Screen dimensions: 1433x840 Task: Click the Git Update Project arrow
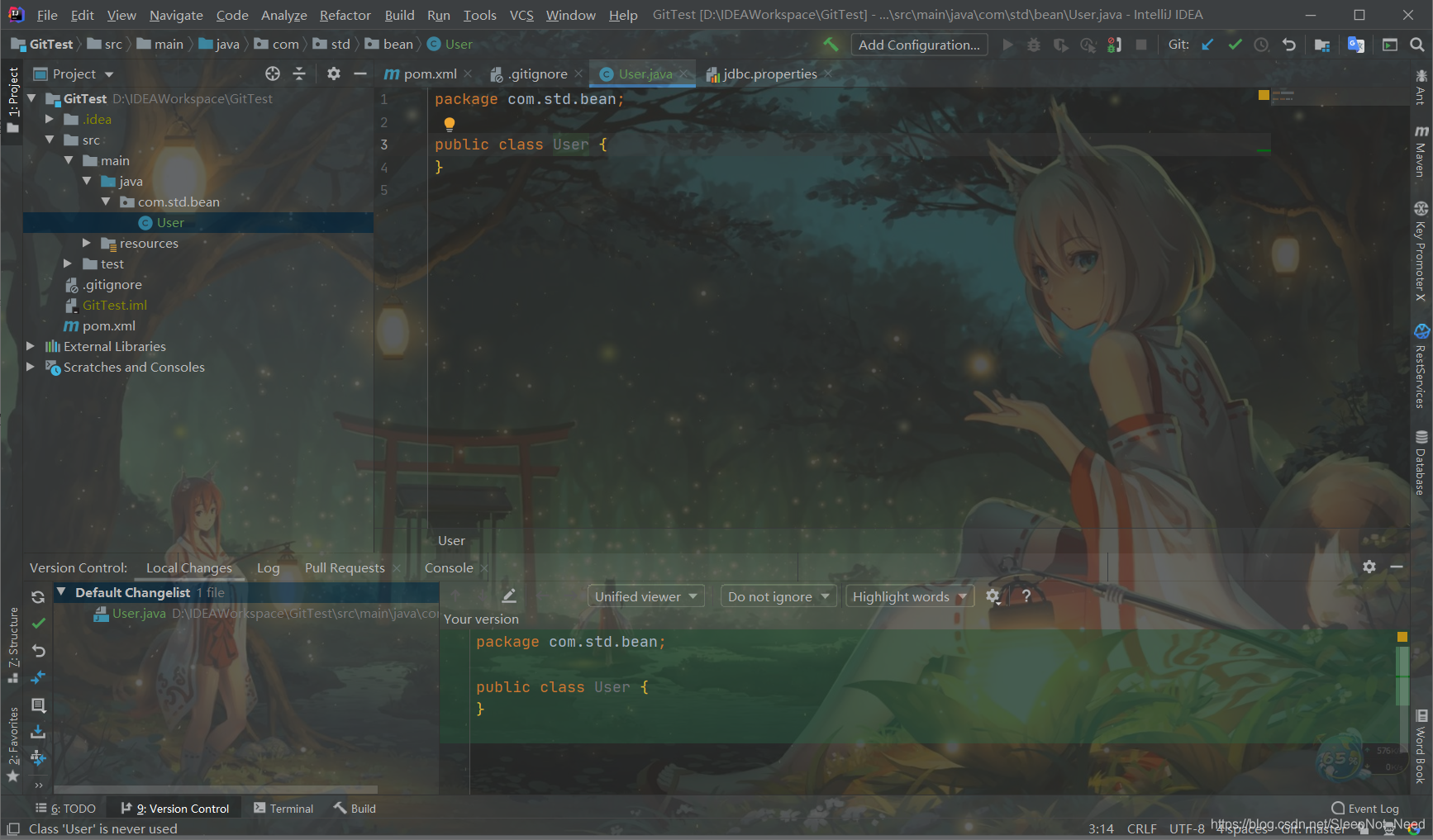1207,45
